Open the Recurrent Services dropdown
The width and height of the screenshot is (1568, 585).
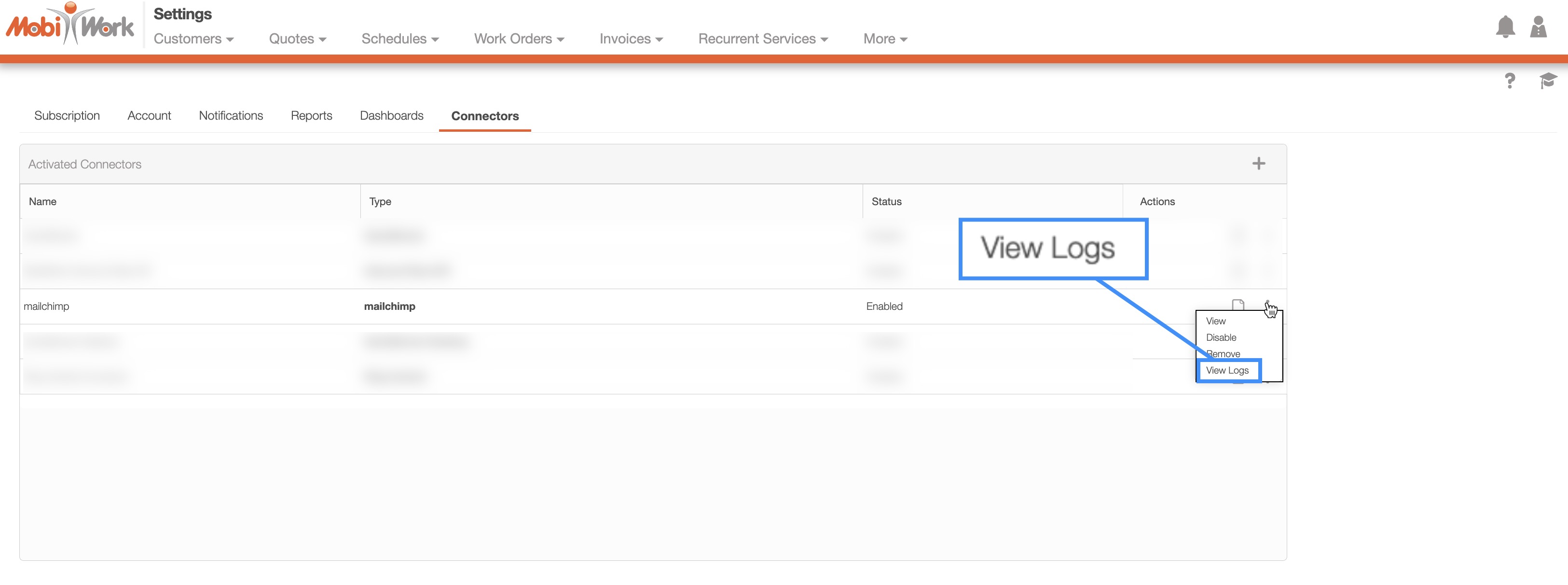(762, 39)
